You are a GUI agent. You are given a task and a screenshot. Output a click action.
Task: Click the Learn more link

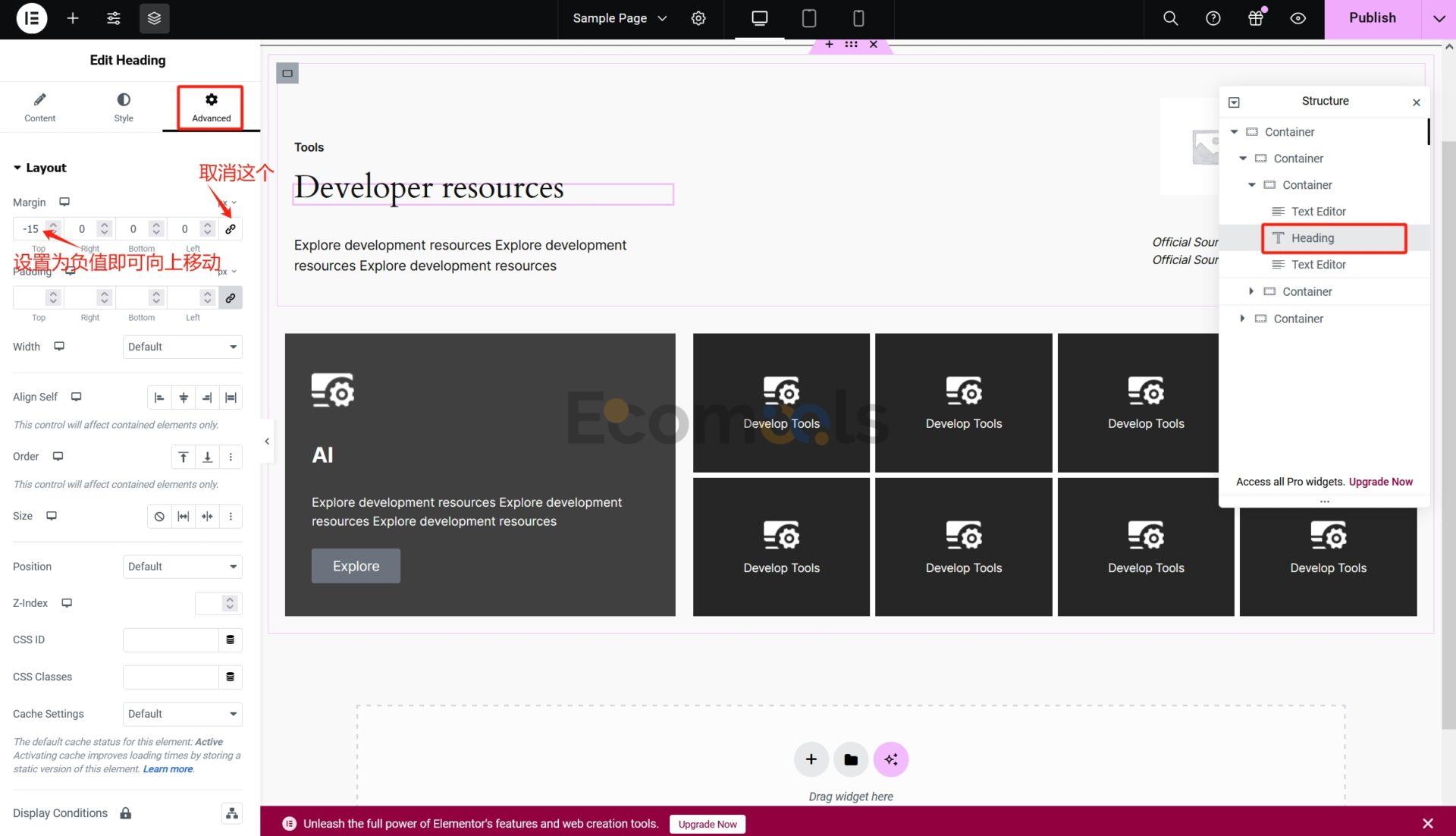[168, 769]
